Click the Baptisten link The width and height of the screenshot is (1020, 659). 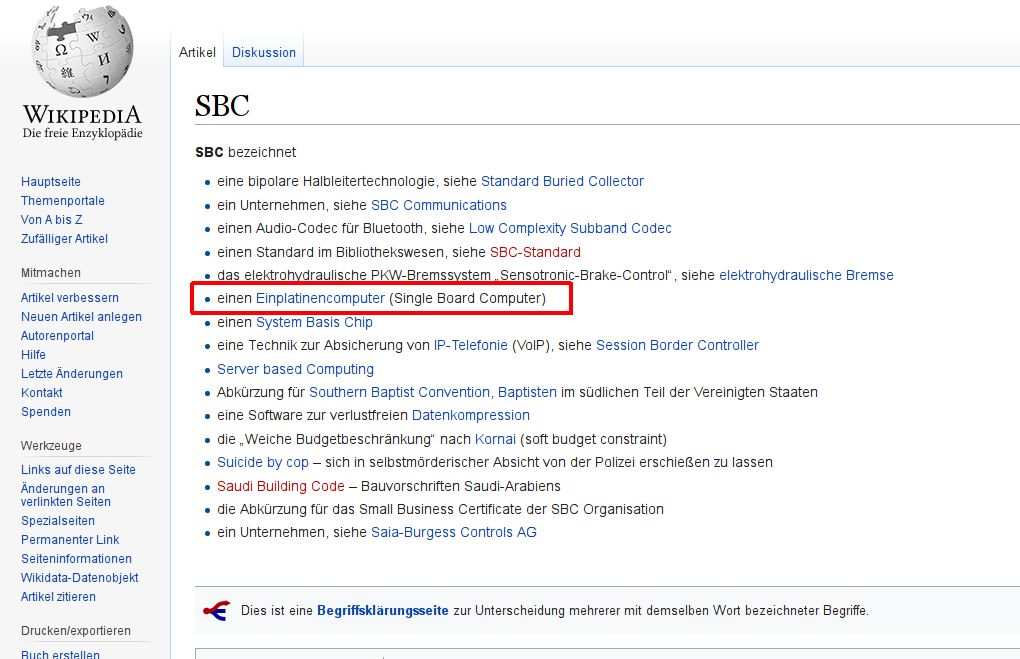tap(528, 392)
